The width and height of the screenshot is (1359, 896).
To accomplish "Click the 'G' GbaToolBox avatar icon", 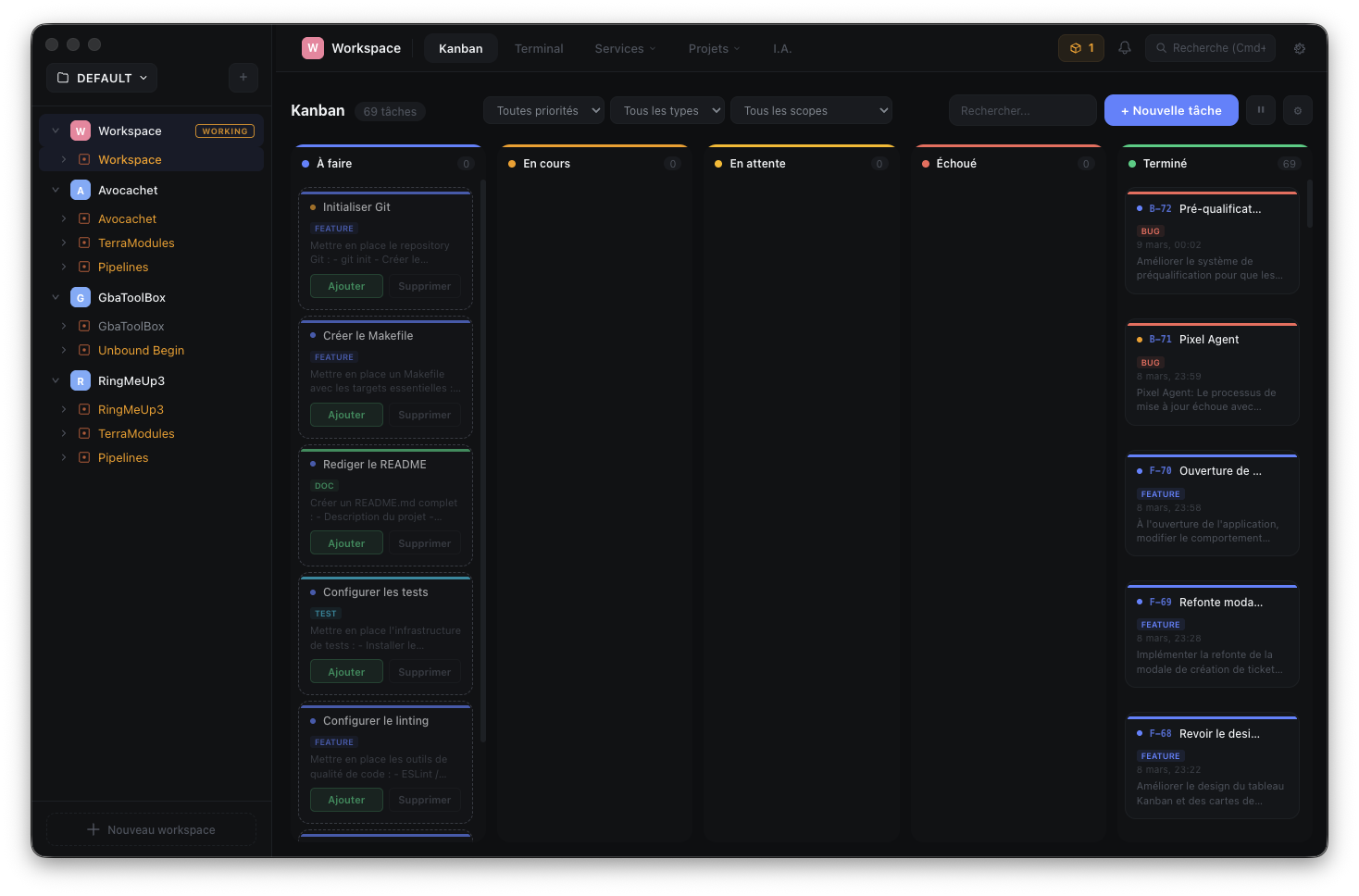I will coord(80,297).
